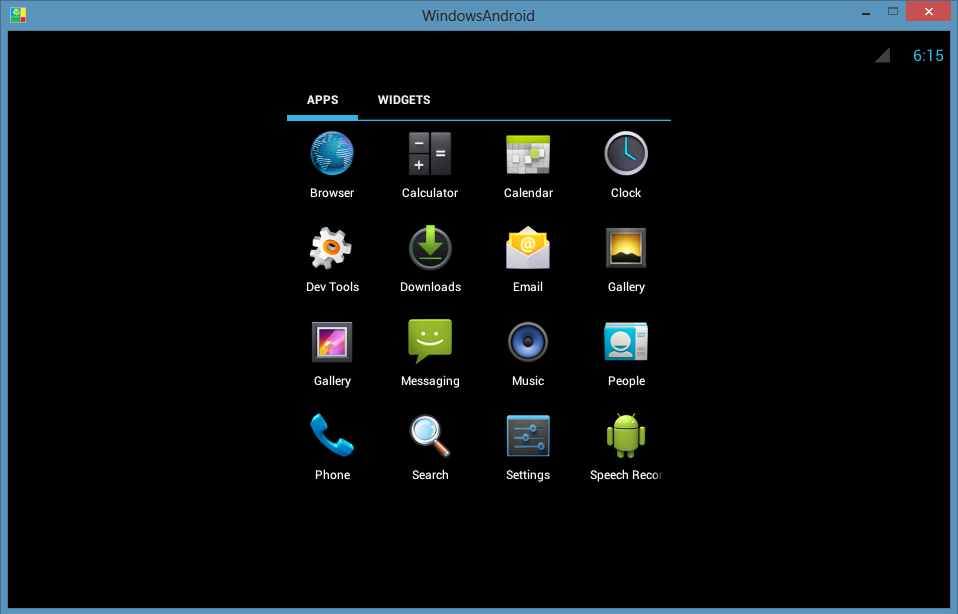Open the Downloads app
Screen dimensions: 958x614
click(430, 247)
